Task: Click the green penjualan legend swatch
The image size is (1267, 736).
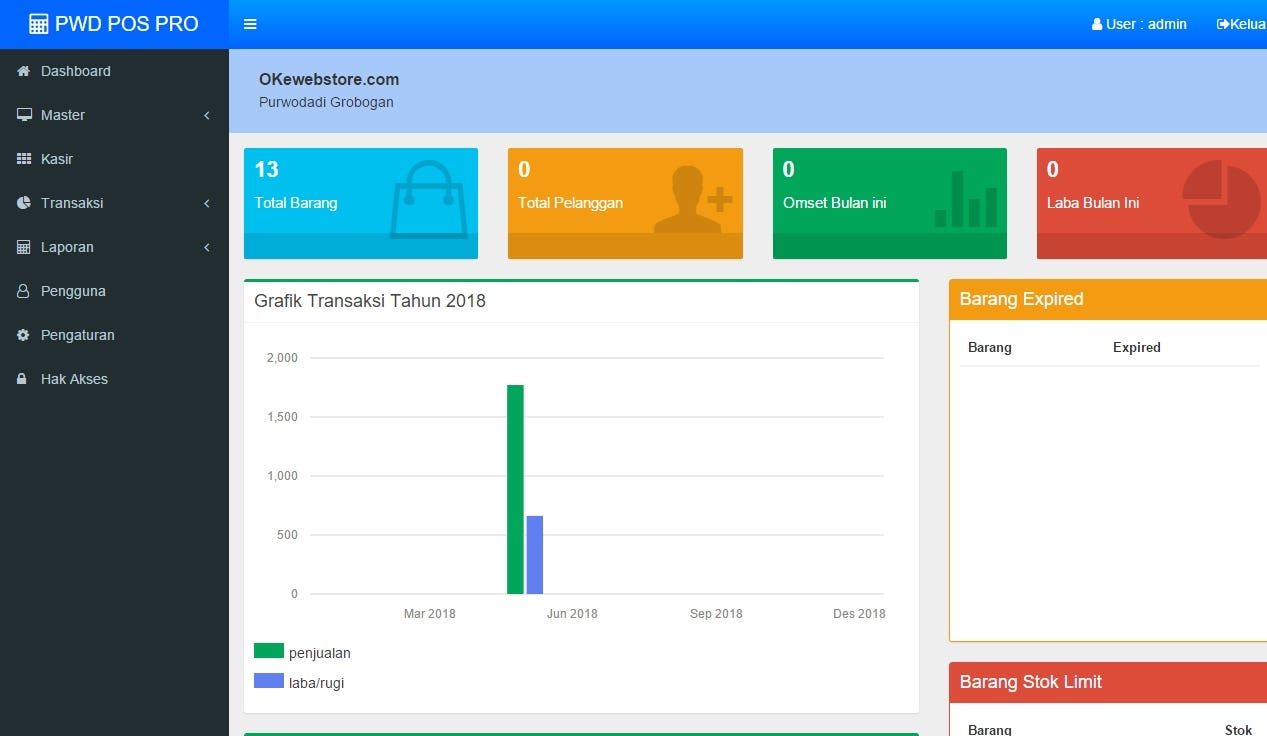Action: click(x=269, y=651)
